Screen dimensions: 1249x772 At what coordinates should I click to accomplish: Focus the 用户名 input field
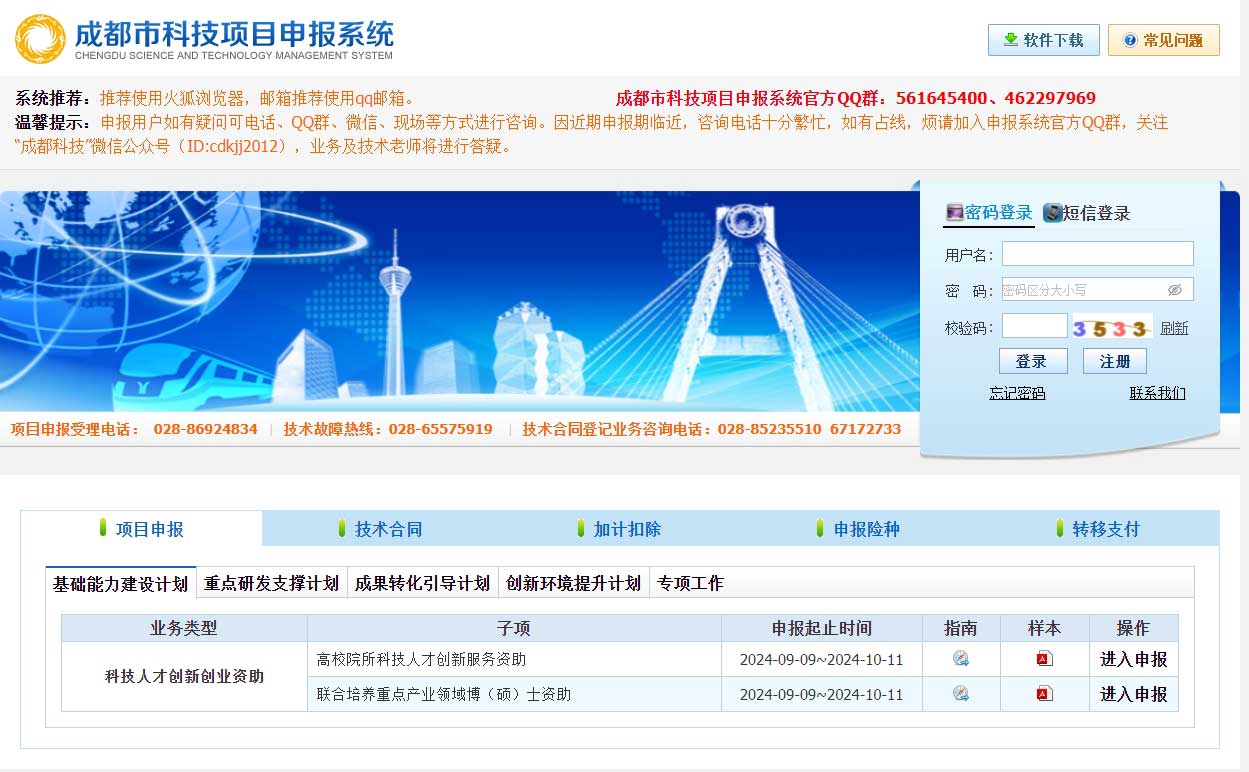1097,254
